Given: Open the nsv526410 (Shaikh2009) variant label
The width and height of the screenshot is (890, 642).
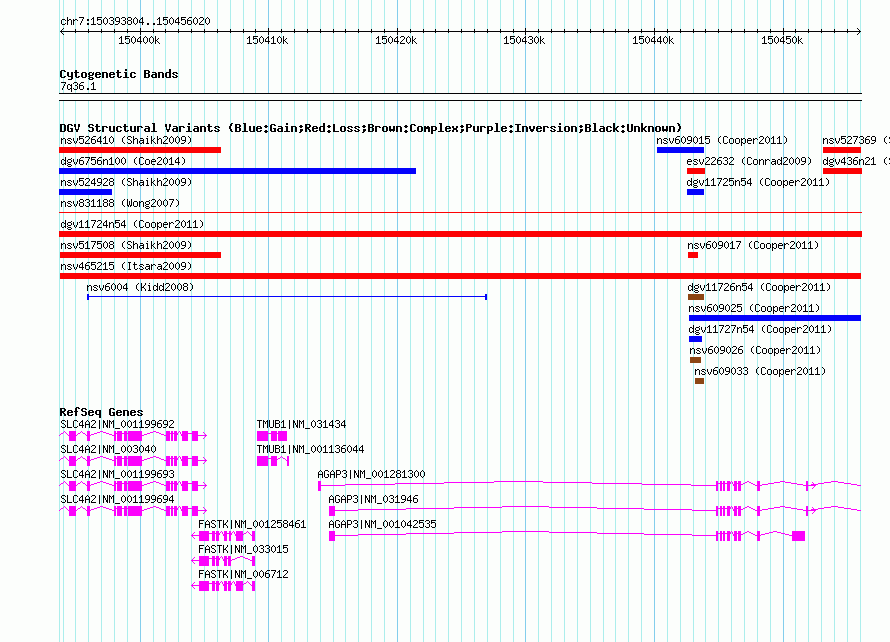Looking at the screenshot, I should (x=126, y=140).
